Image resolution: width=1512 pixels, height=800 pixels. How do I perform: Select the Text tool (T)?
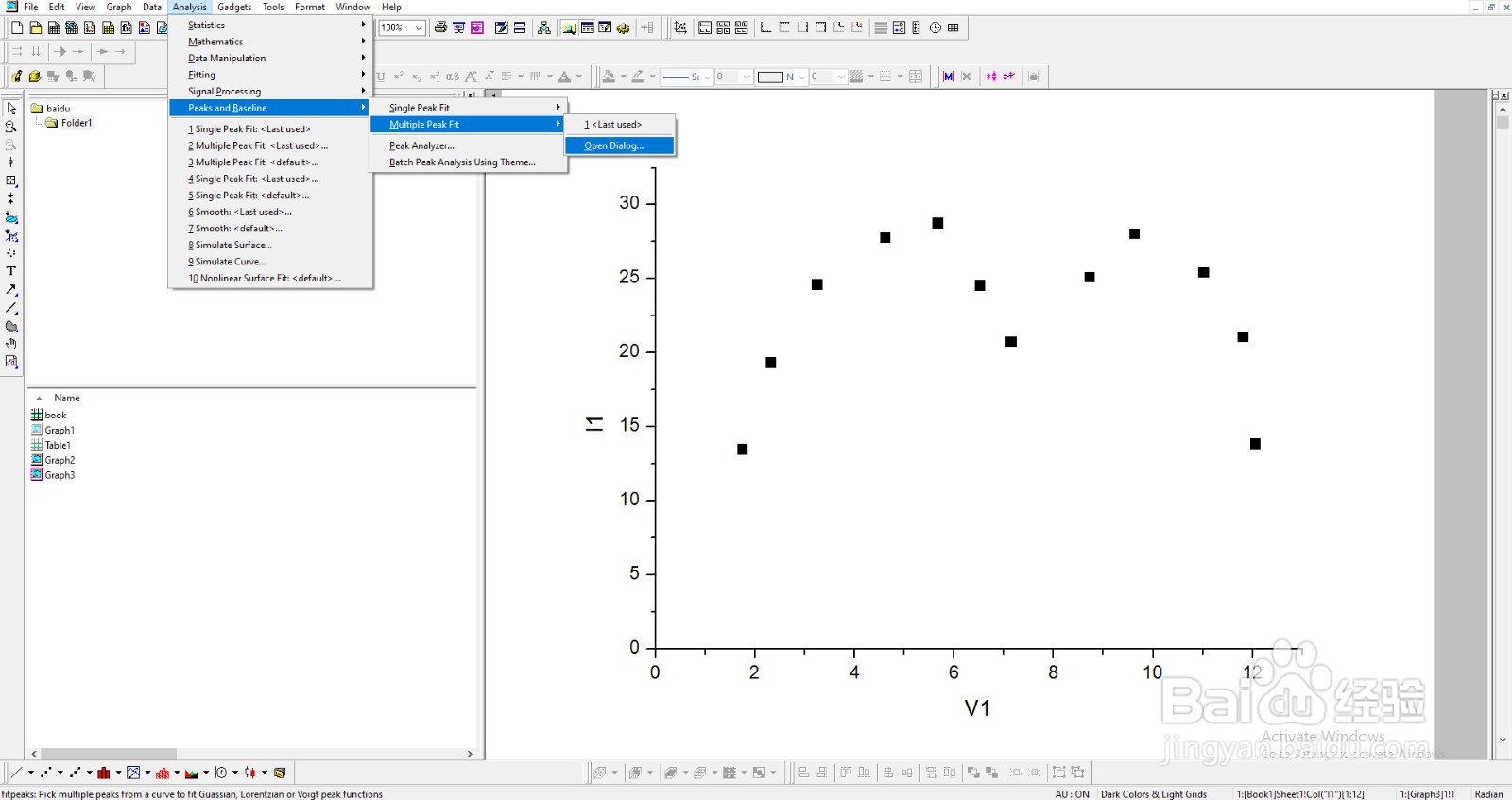tap(11, 271)
